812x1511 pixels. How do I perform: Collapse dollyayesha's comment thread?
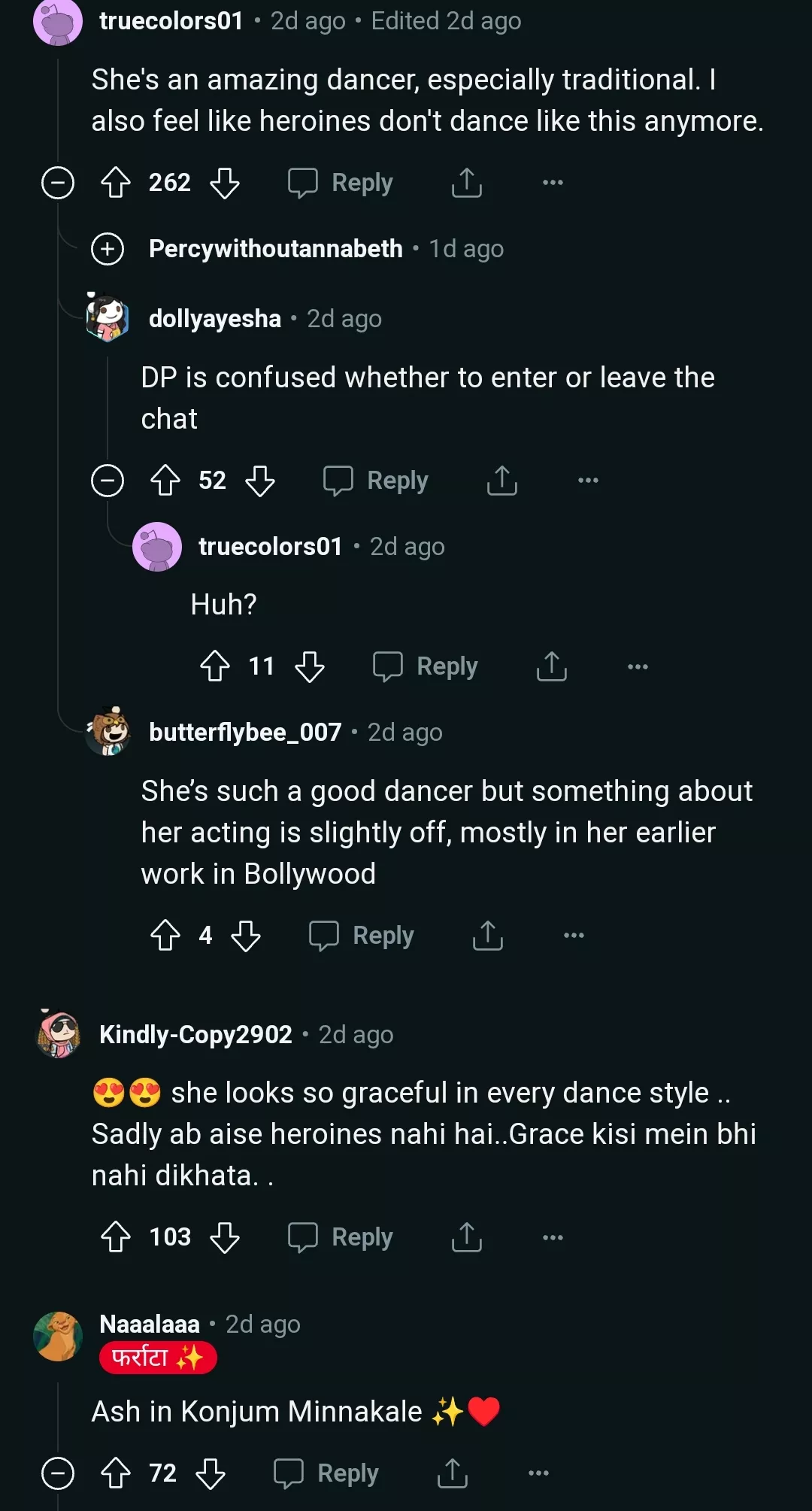[x=108, y=481]
